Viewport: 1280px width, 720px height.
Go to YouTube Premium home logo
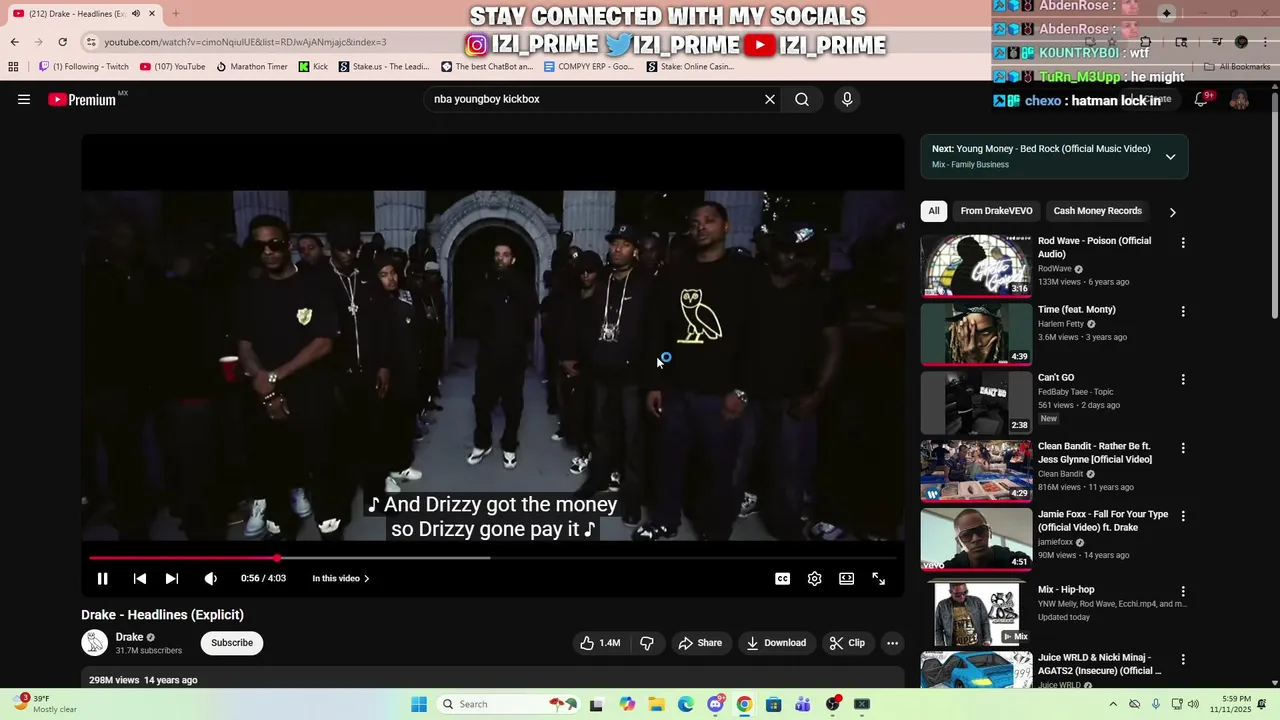pyautogui.click(x=82, y=99)
